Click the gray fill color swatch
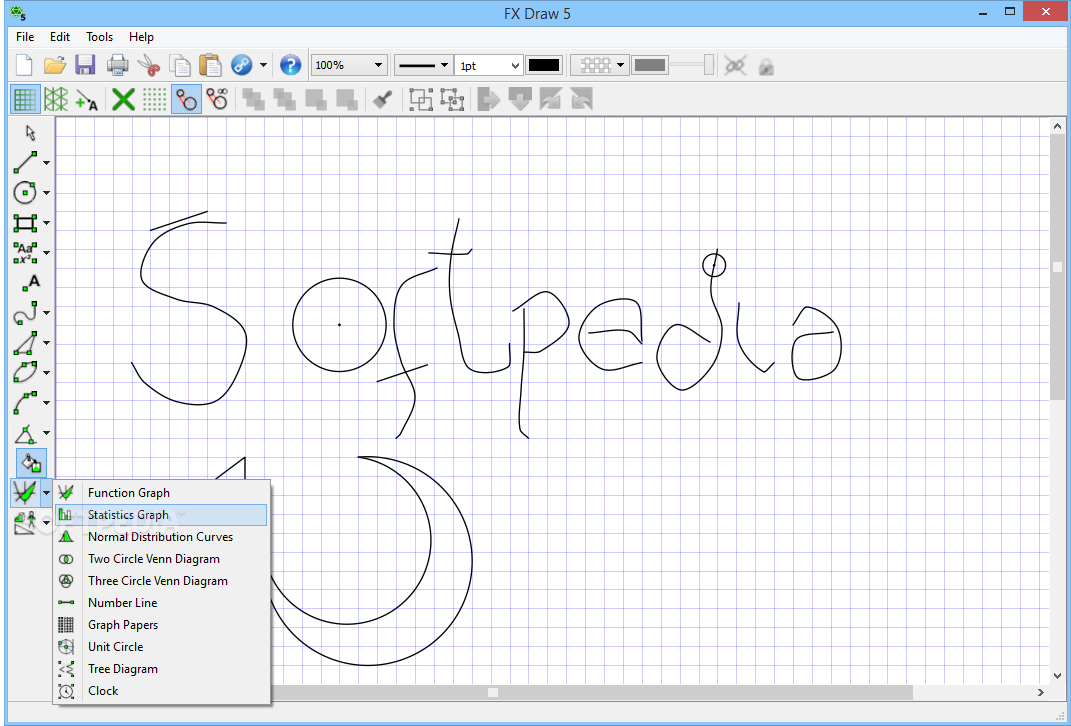This screenshot has height=726, width=1071. tap(650, 66)
